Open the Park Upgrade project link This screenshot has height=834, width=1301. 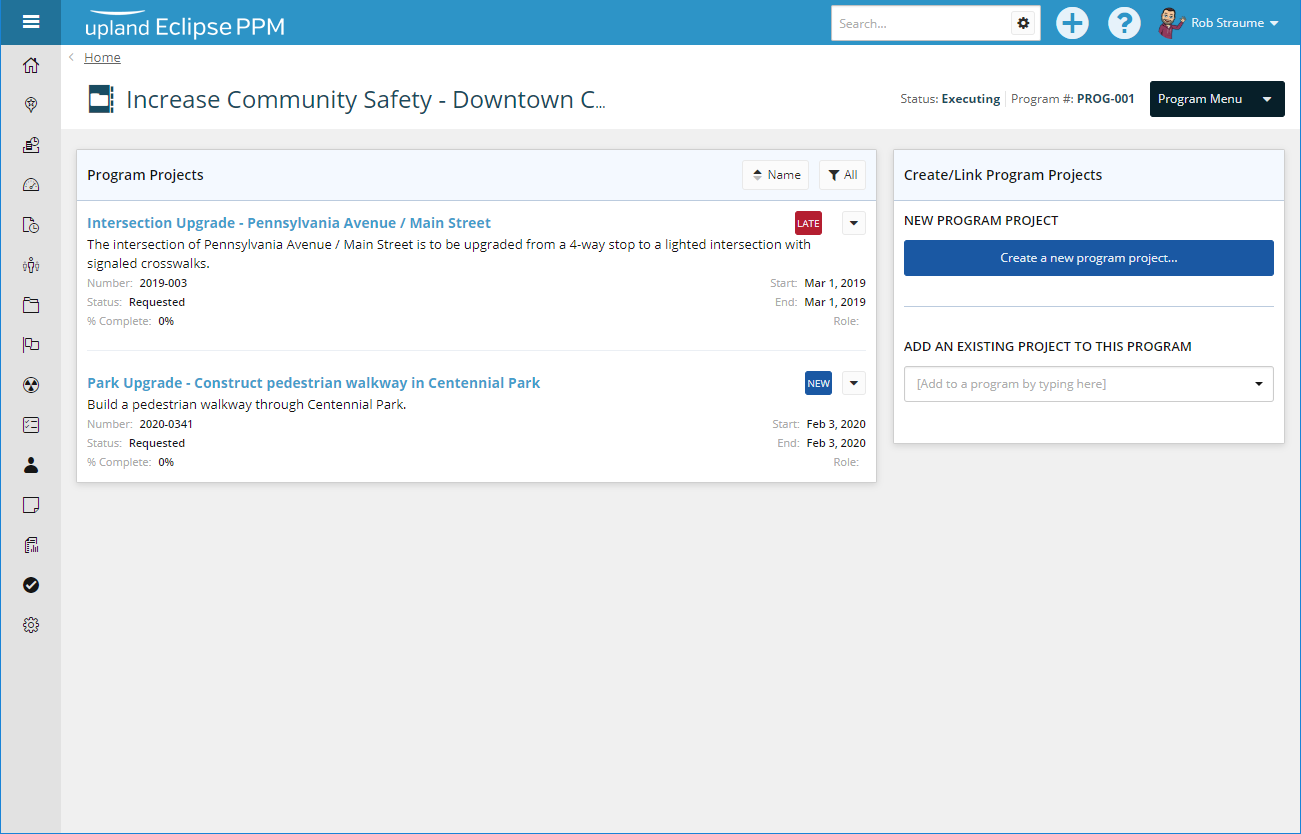(313, 383)
